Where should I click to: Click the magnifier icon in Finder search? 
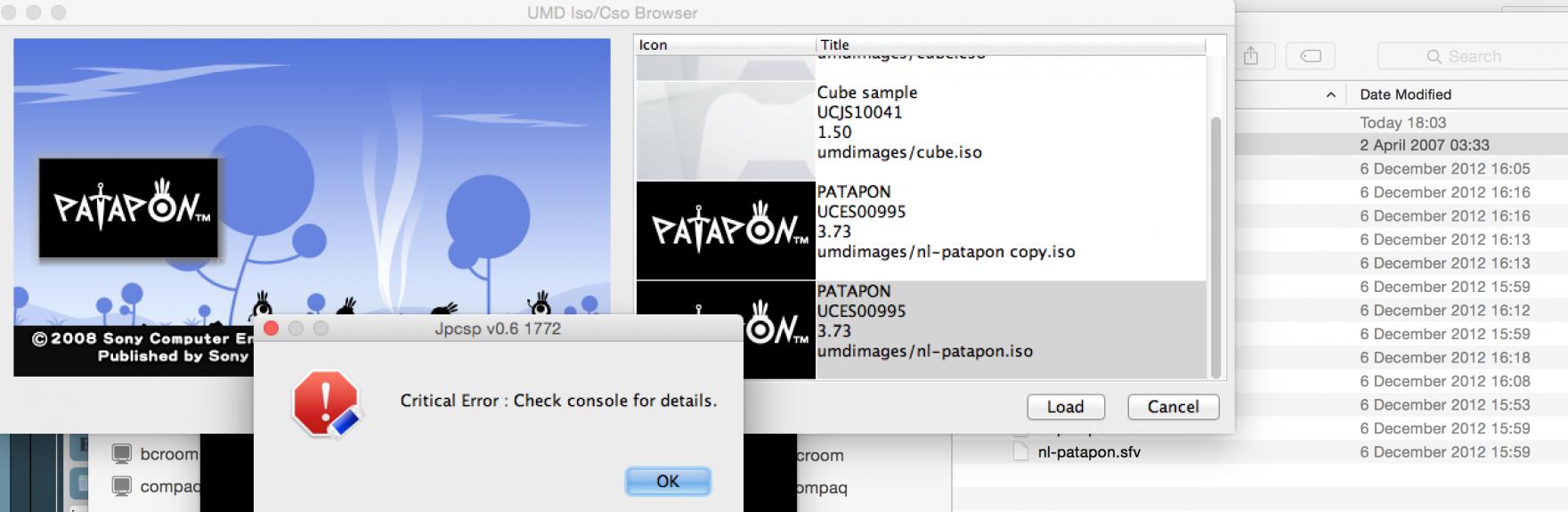coord(1434,56)
